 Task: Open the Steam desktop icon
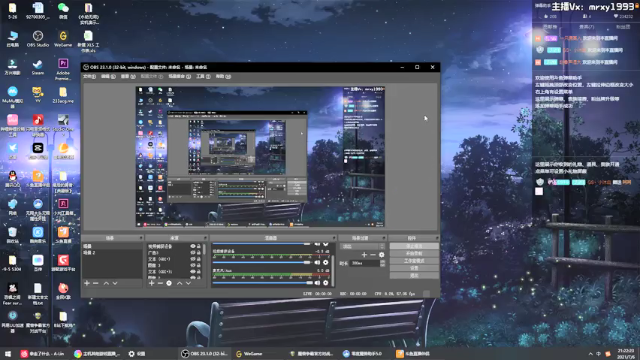[x=38, y=67]
